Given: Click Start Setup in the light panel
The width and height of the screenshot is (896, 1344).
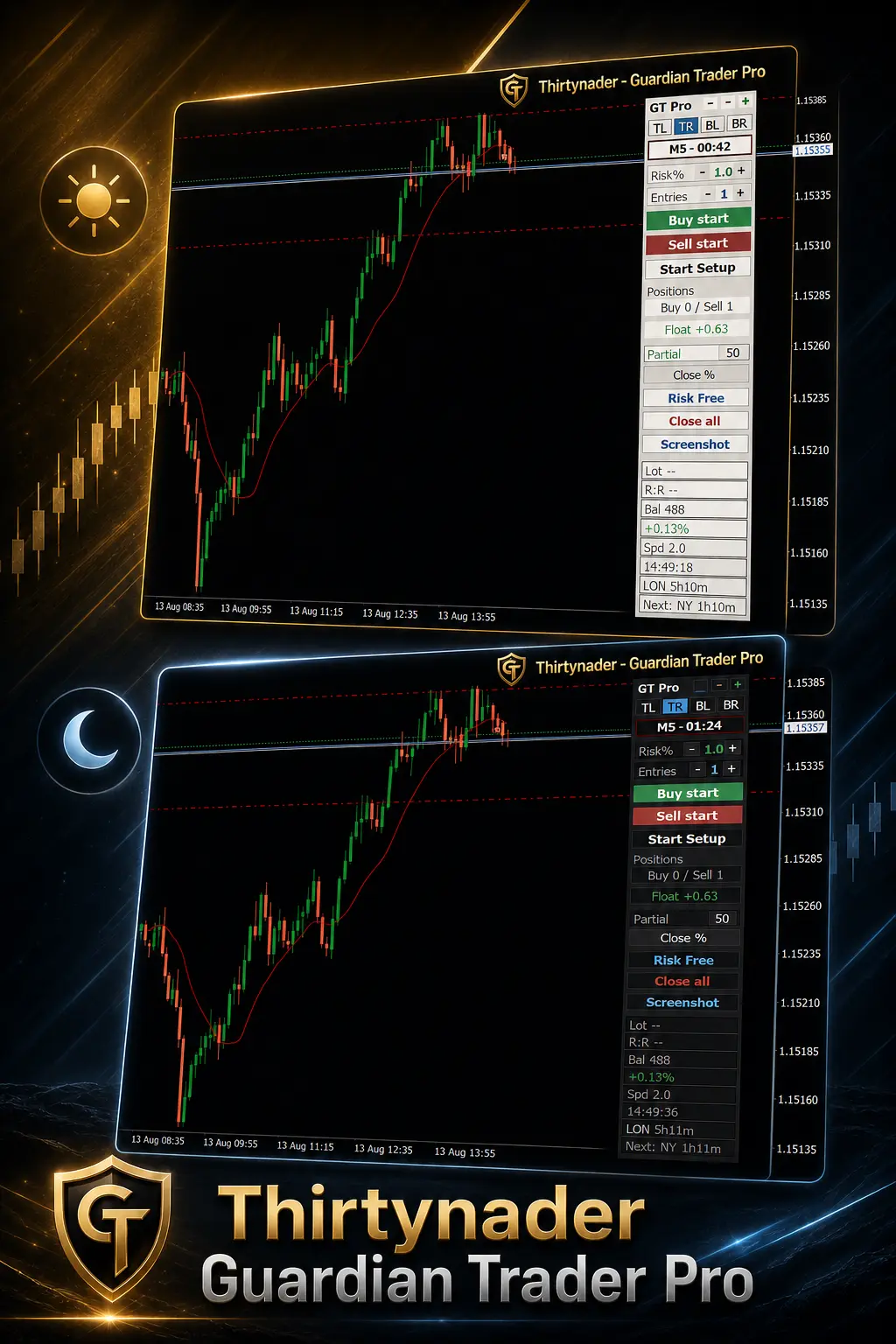Looking at the screenshot, I should point(697,269).
